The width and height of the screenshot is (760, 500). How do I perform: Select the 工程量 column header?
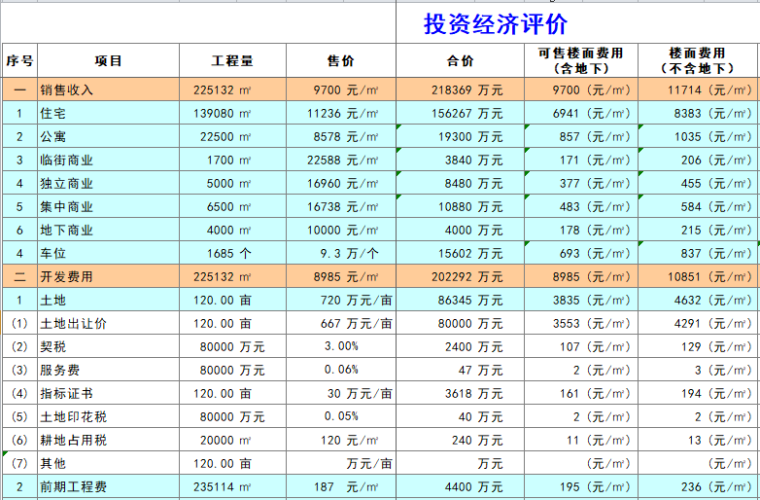(x=232, y=61)
